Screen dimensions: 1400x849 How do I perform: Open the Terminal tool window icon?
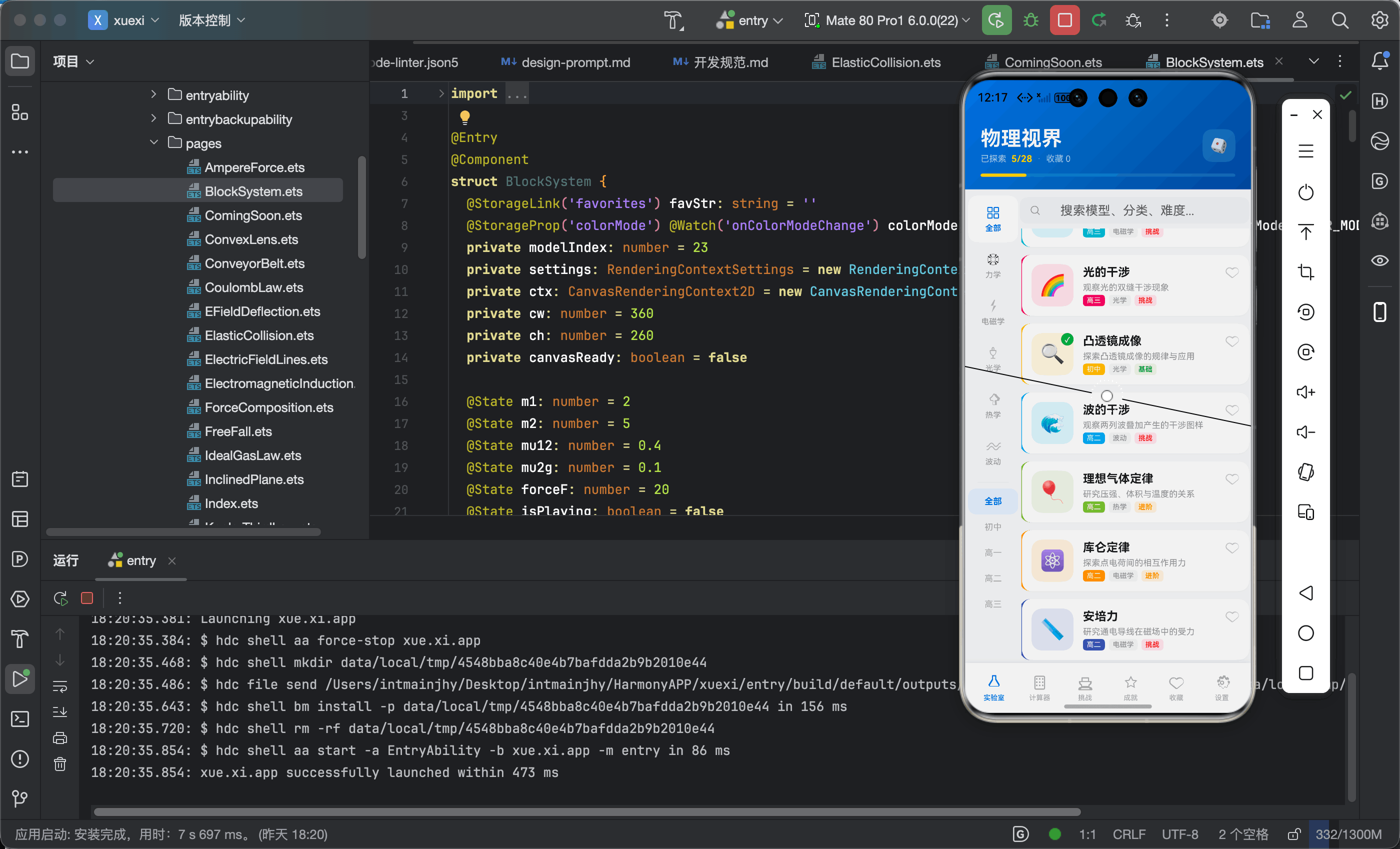(x=20, y=719)
